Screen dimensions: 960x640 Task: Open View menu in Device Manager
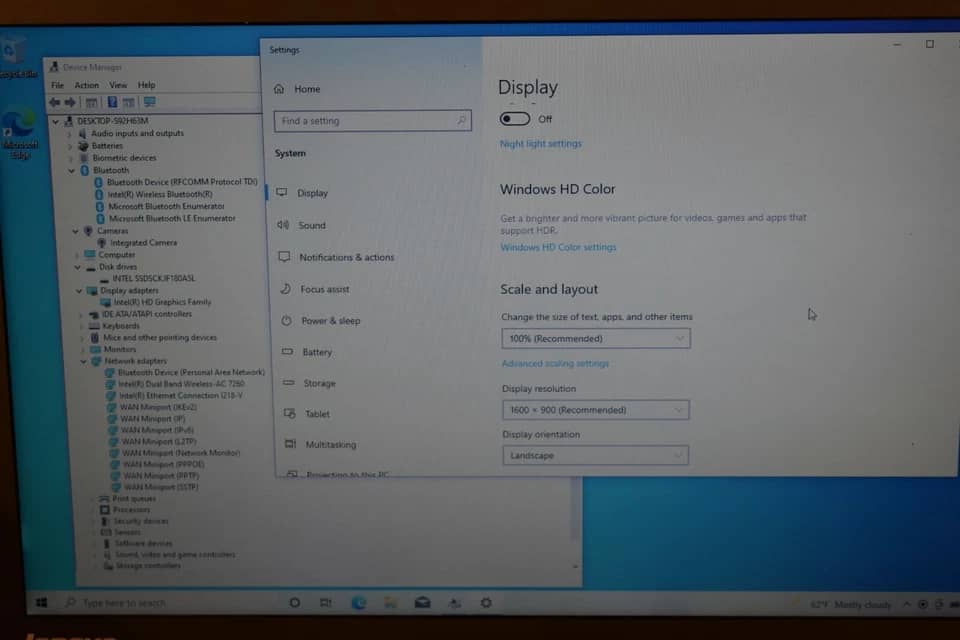coord(118,85)
